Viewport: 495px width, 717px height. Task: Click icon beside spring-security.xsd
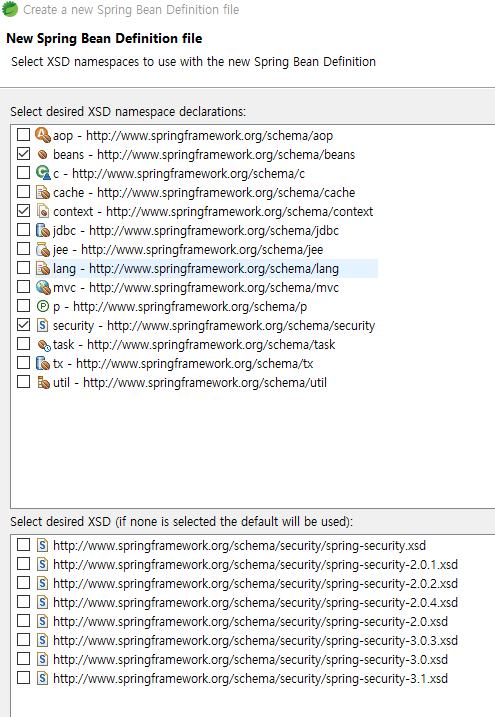(43, 545)
